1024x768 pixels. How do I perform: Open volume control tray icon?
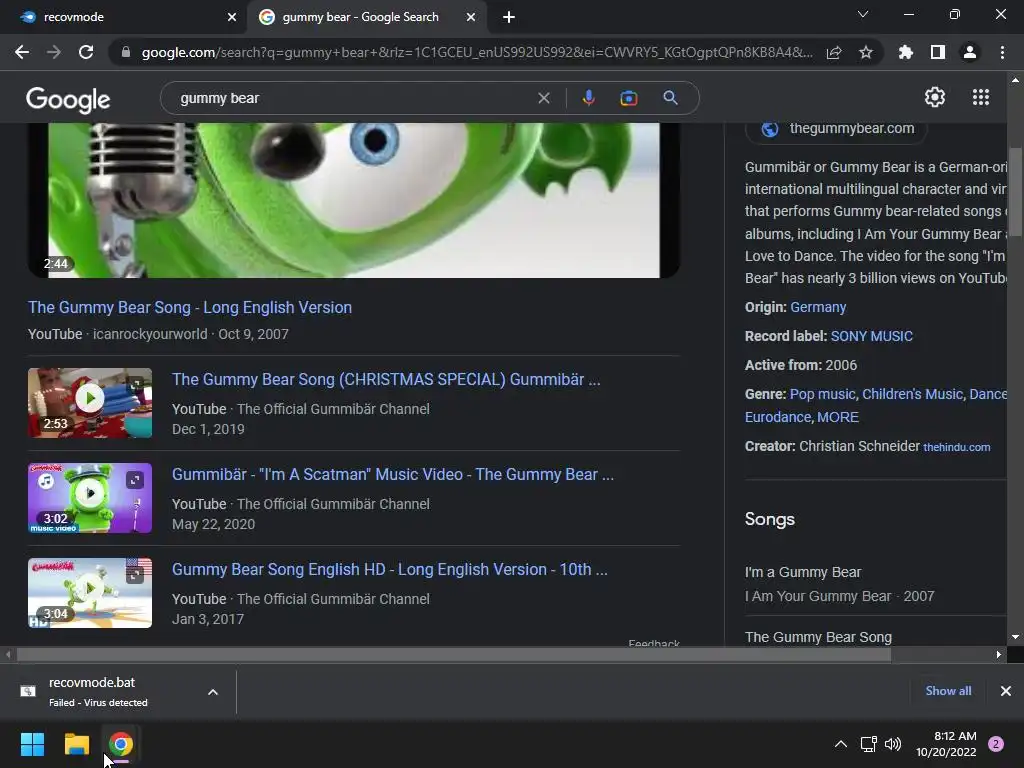(x=893, y=744)
